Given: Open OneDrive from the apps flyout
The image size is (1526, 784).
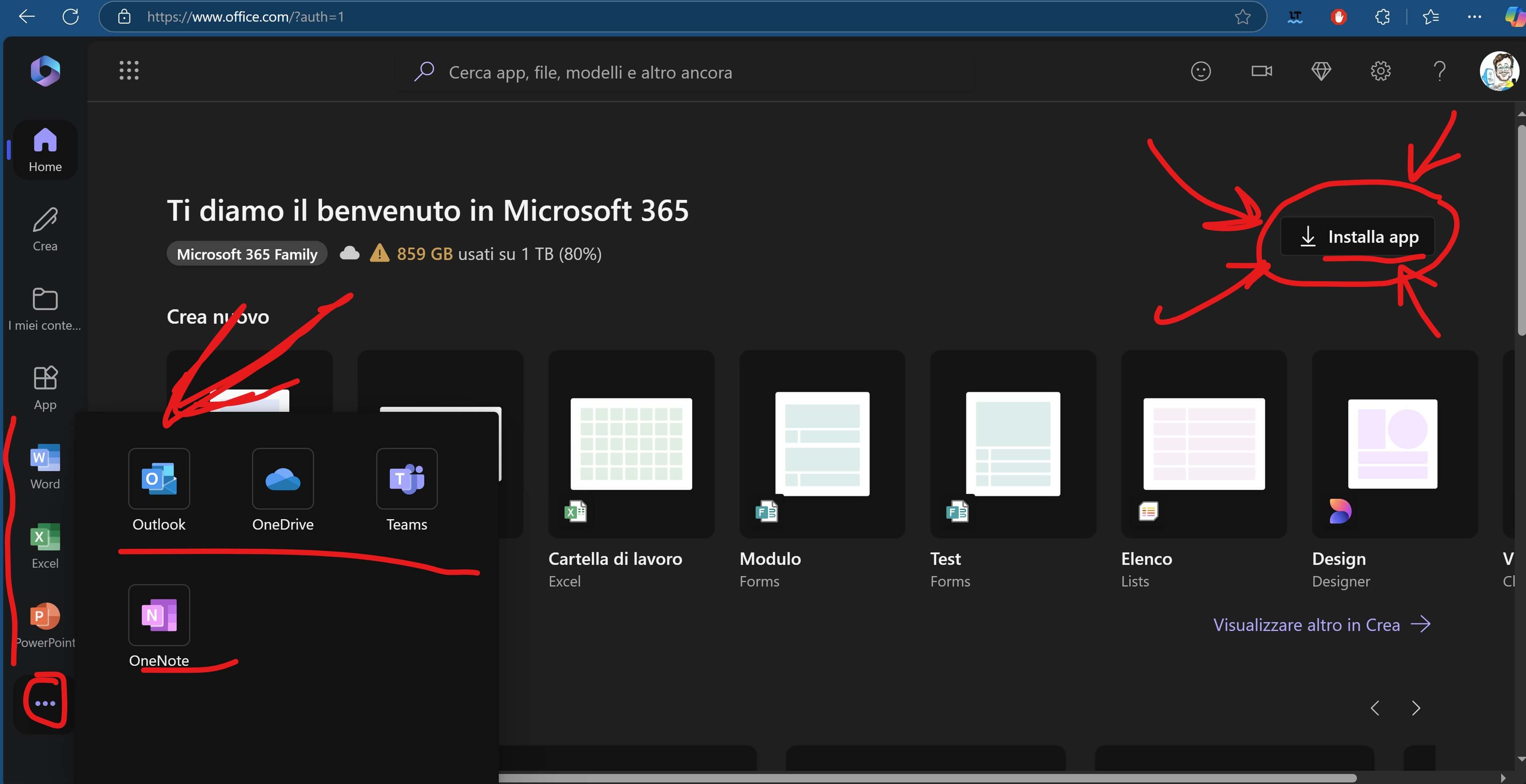Looking at the screenshot, I should [x=282, y=479].
